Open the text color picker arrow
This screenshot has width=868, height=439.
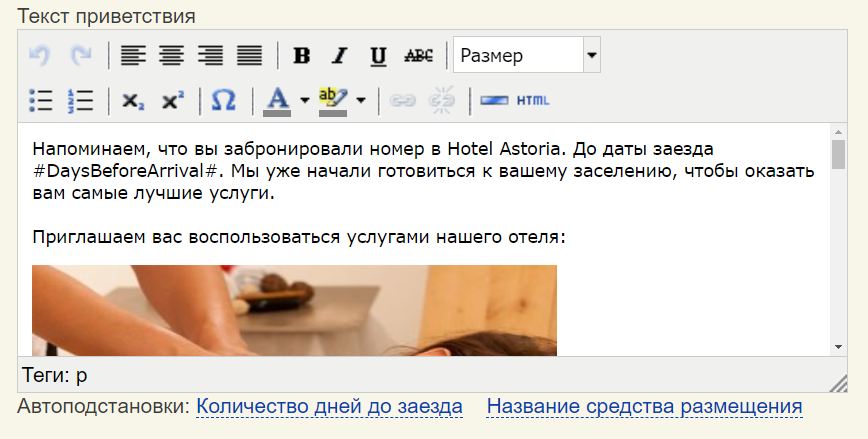coord(304,101)
